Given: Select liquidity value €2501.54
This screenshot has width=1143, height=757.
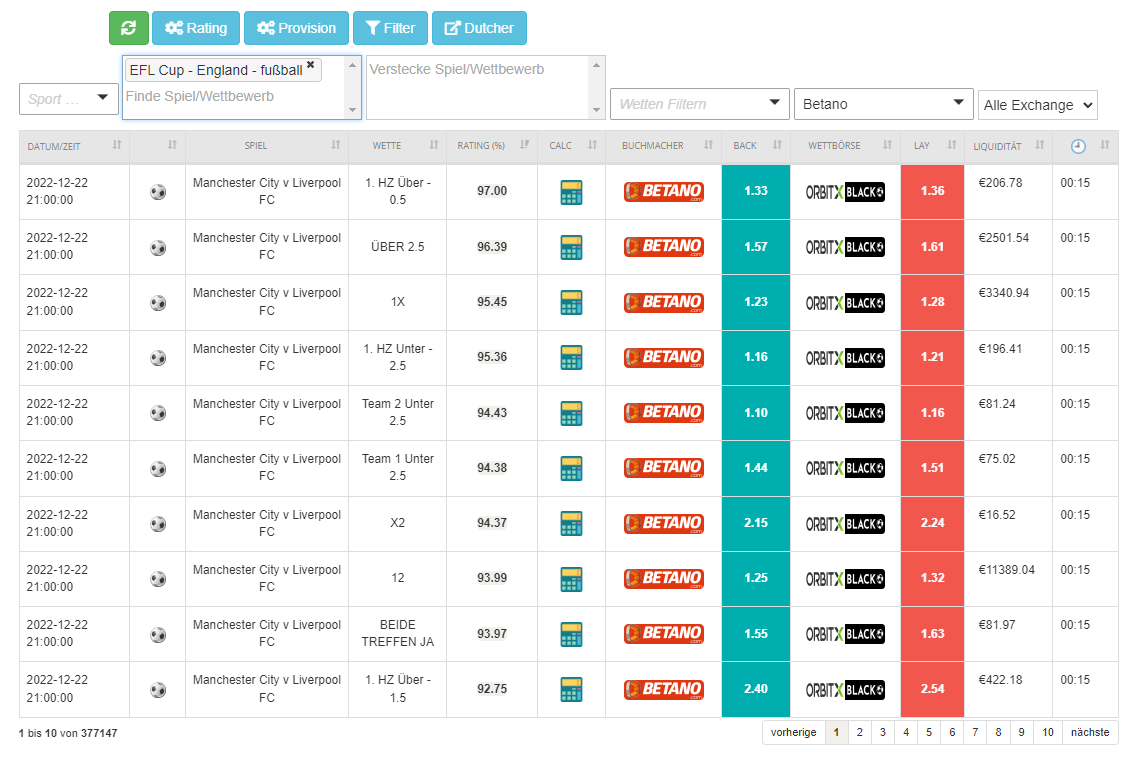Looking at the screenshot, I should 1004,238.
